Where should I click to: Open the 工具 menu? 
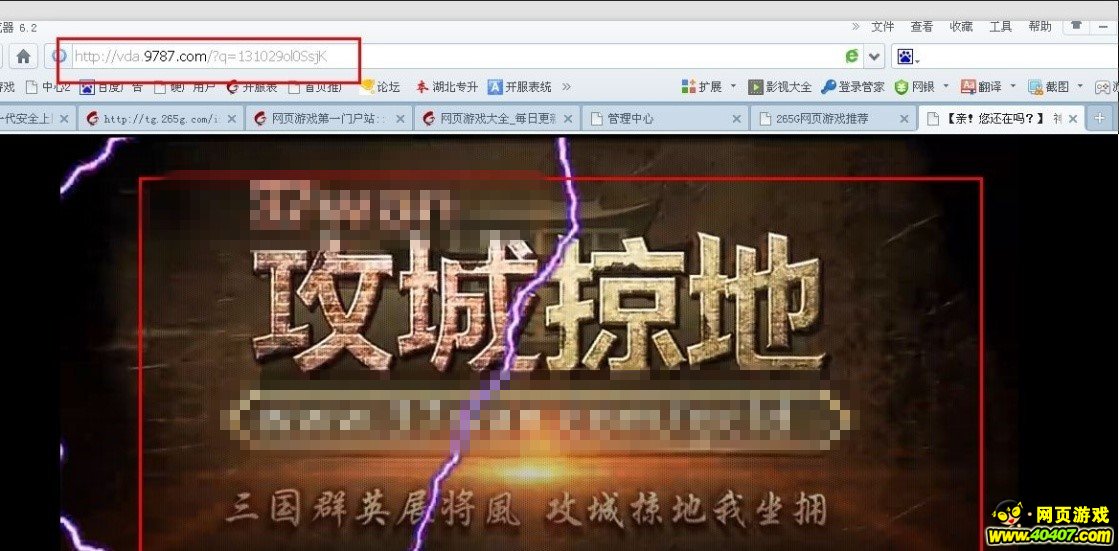pyautogui.click(x=1001, y=26)
